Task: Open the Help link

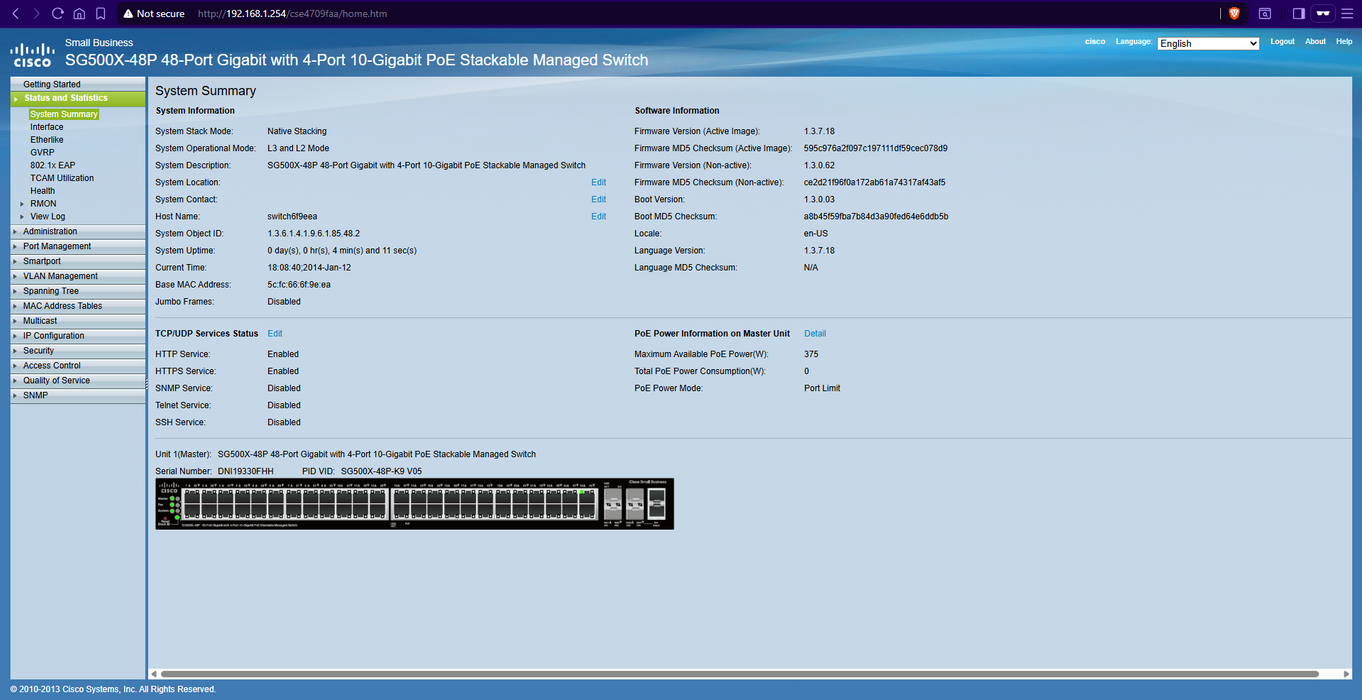Action: click(1344, 42)
